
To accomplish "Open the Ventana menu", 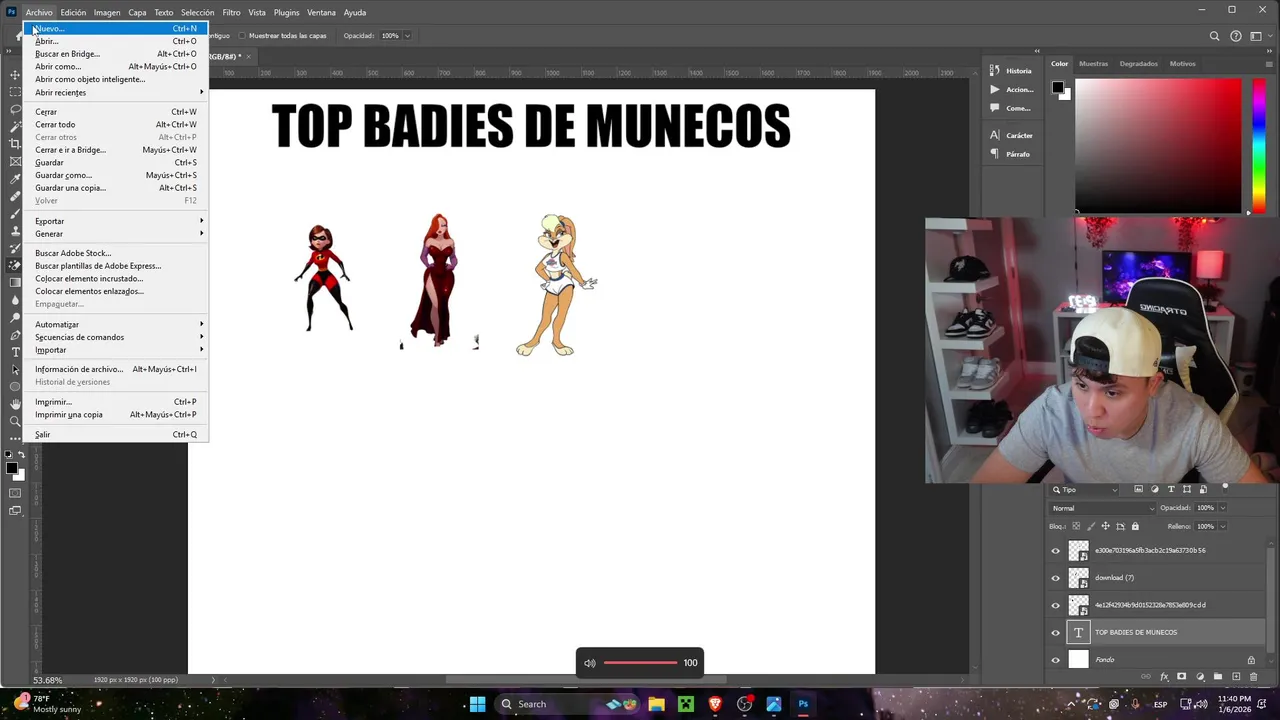I will (321, 12).
